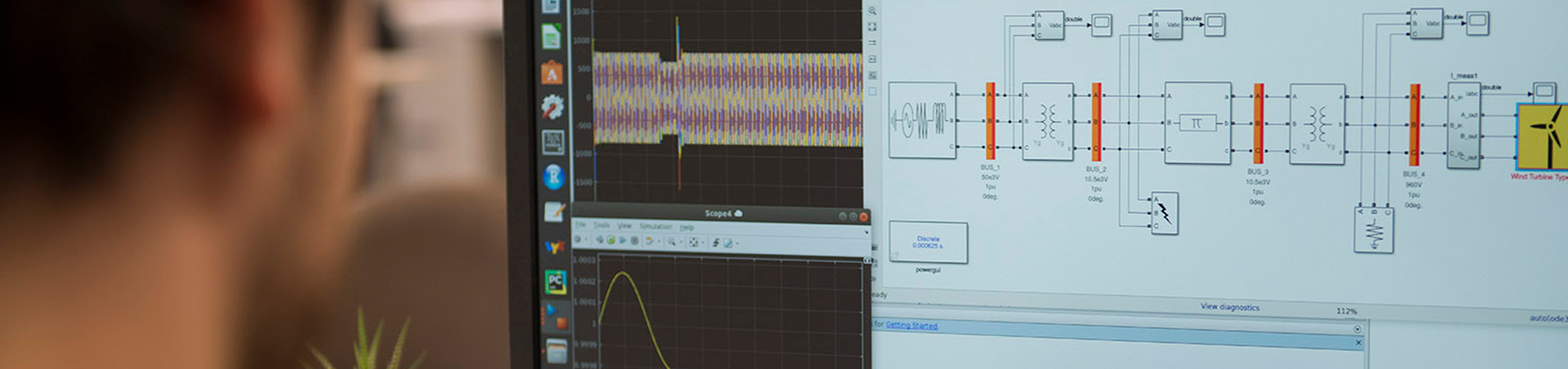Select the Pi section line block
Viewport: 1568px width, 369px height.
(x=1197, y=123)
